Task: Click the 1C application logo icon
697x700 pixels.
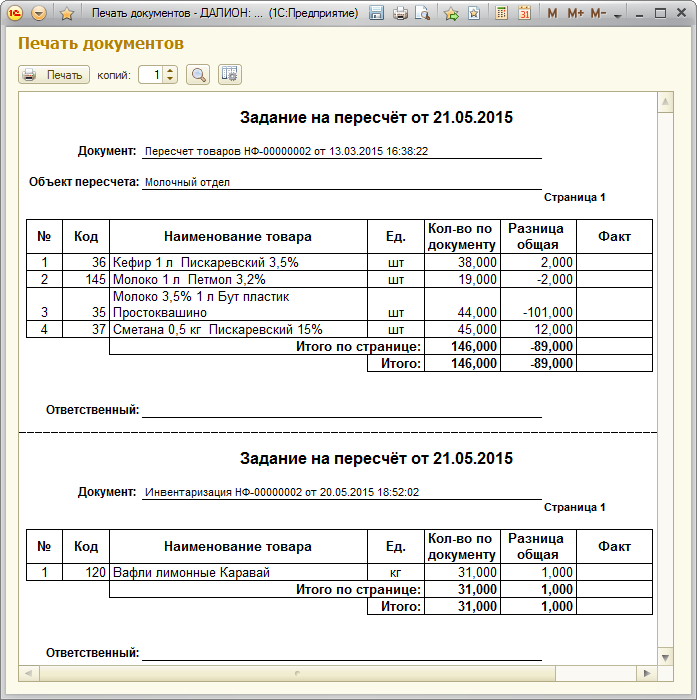Action: (15, 13)
